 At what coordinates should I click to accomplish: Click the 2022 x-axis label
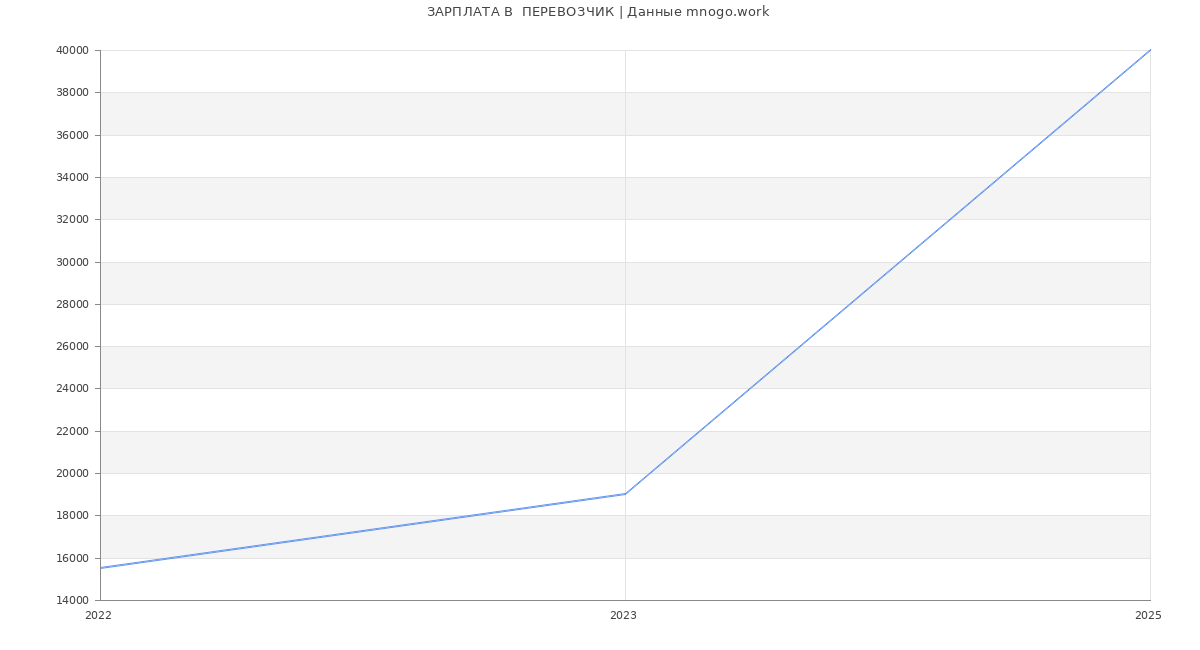[98, 616]
